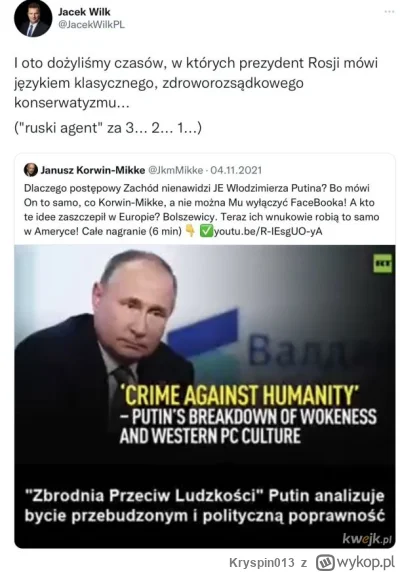The height and width of the screenshot is (572, 400).
Task: Open the youtu.be/R-IEsgUO-yA link
Action: pyautogui.click(x=268, y=231)
